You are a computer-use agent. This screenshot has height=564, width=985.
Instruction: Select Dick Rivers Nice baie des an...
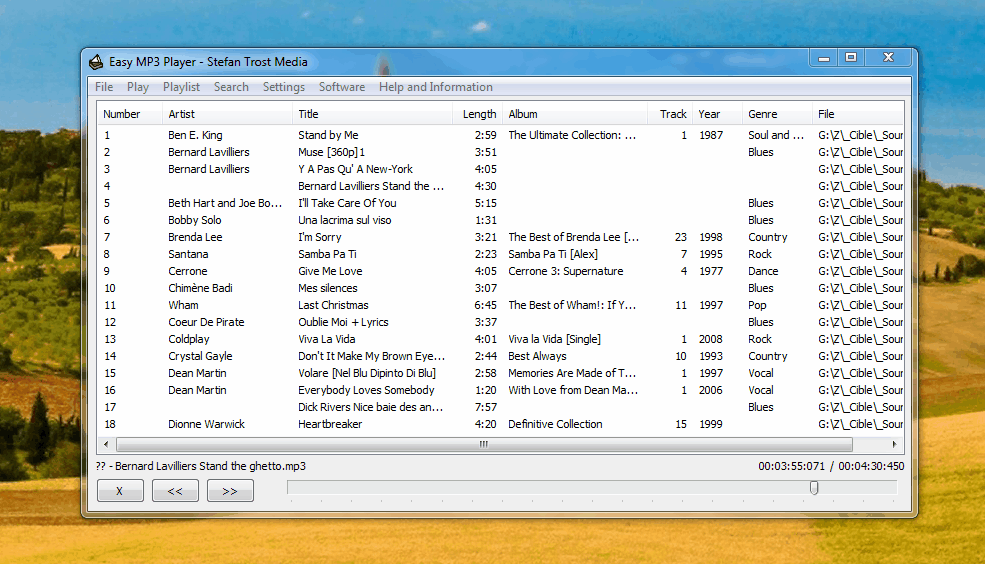point(370,406)
